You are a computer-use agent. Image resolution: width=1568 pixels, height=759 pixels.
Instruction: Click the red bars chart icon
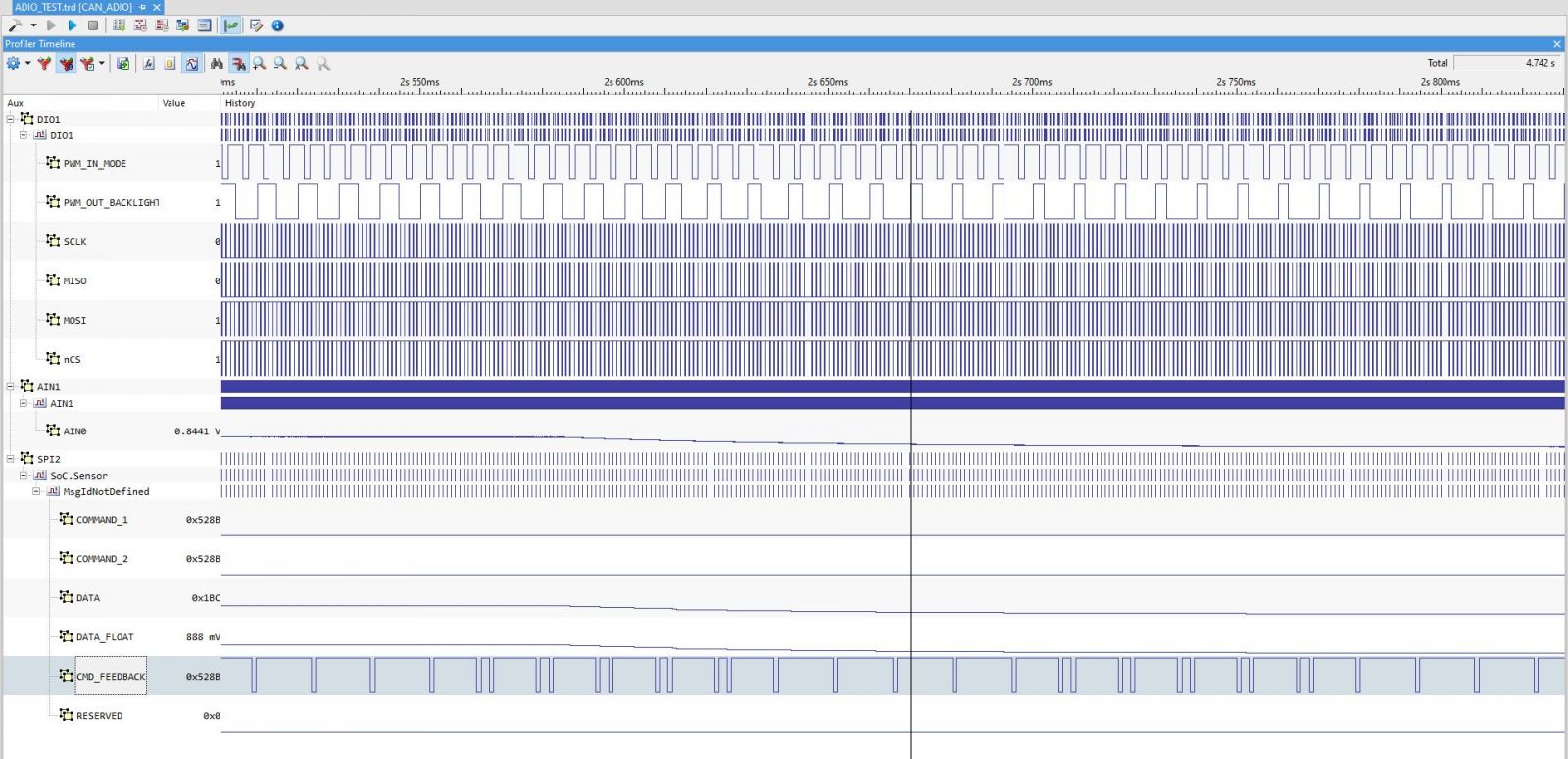click(162, 25)
